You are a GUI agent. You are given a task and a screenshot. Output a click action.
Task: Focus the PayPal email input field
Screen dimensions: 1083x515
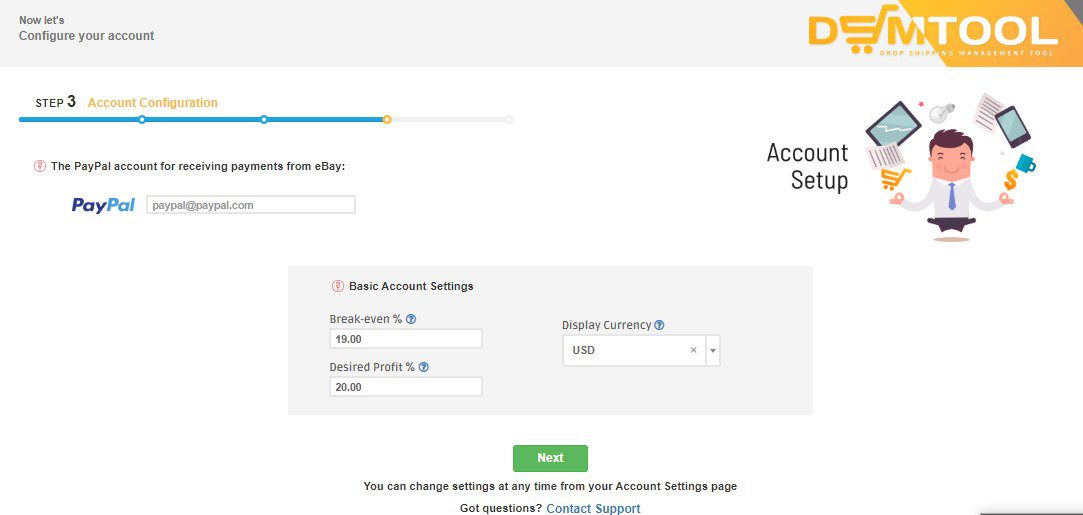[x=251, y=205]
